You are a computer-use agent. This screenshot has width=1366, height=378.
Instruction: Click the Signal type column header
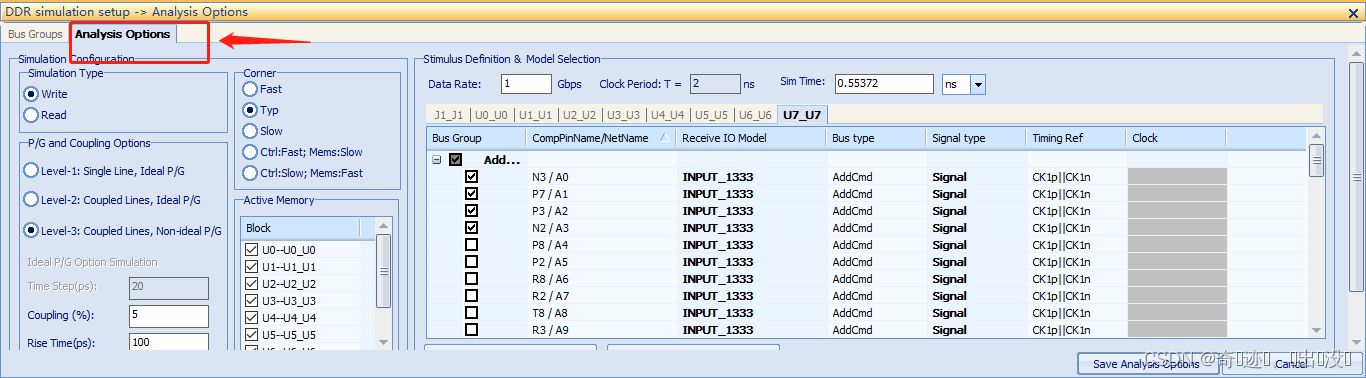(x=976, y=138)
